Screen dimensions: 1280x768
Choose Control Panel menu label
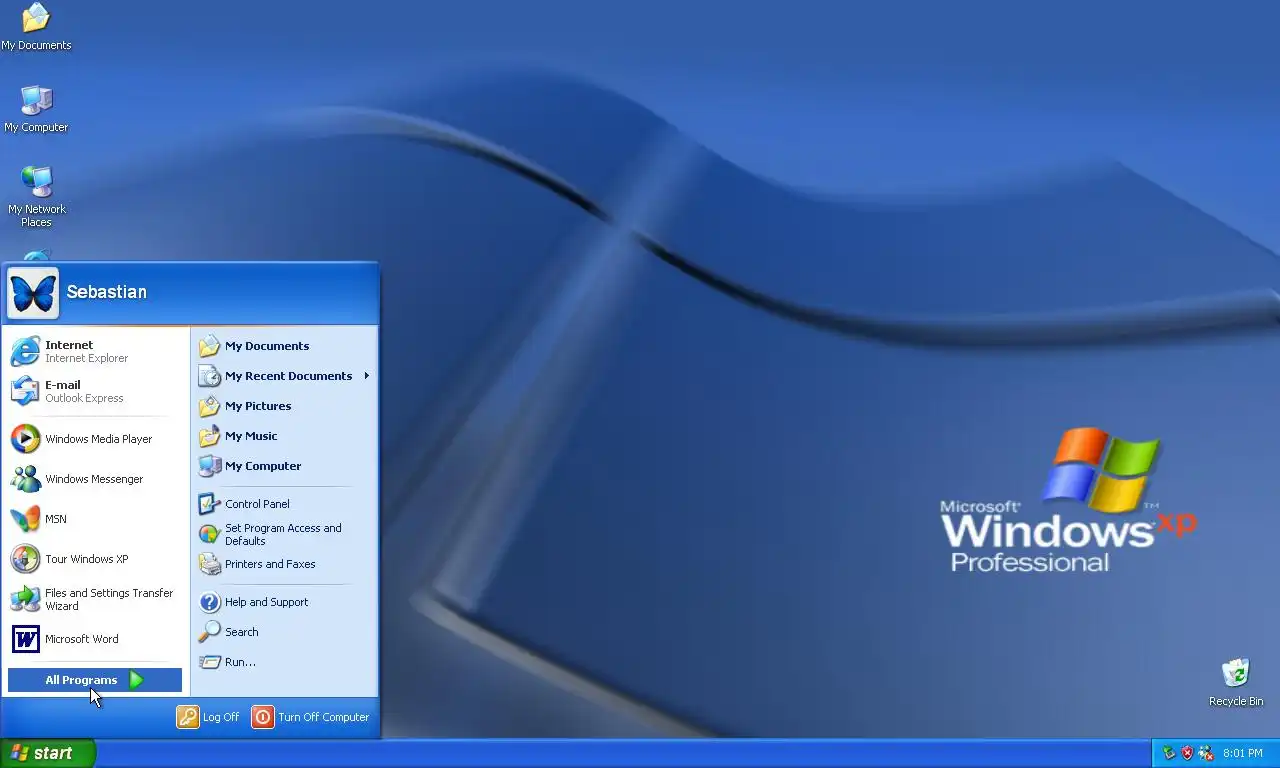(x=257, y=504)
